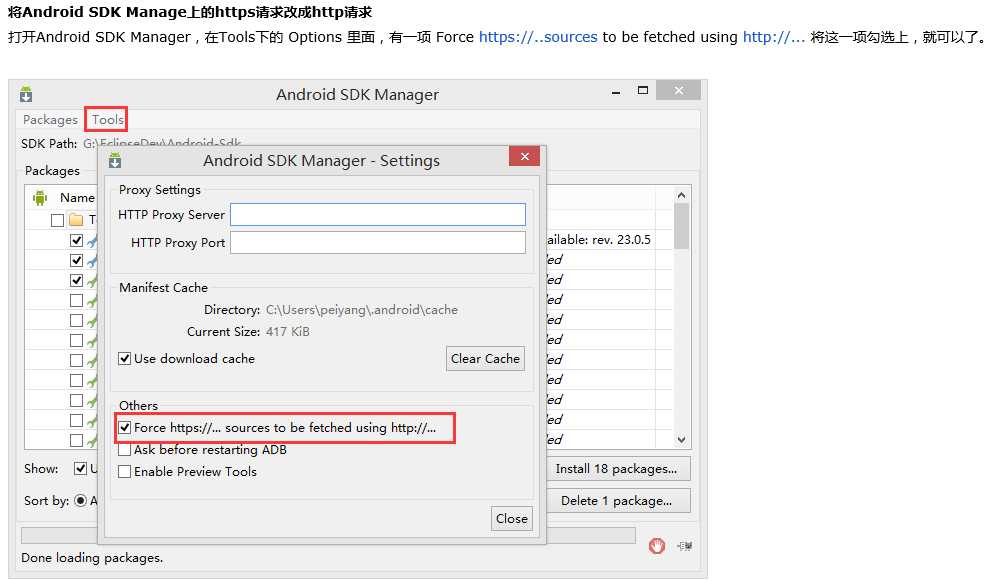The height and width of the screenshot is (580, 994).
Task: Click the red stop hand icon
Action: click(x=657, y=545)
